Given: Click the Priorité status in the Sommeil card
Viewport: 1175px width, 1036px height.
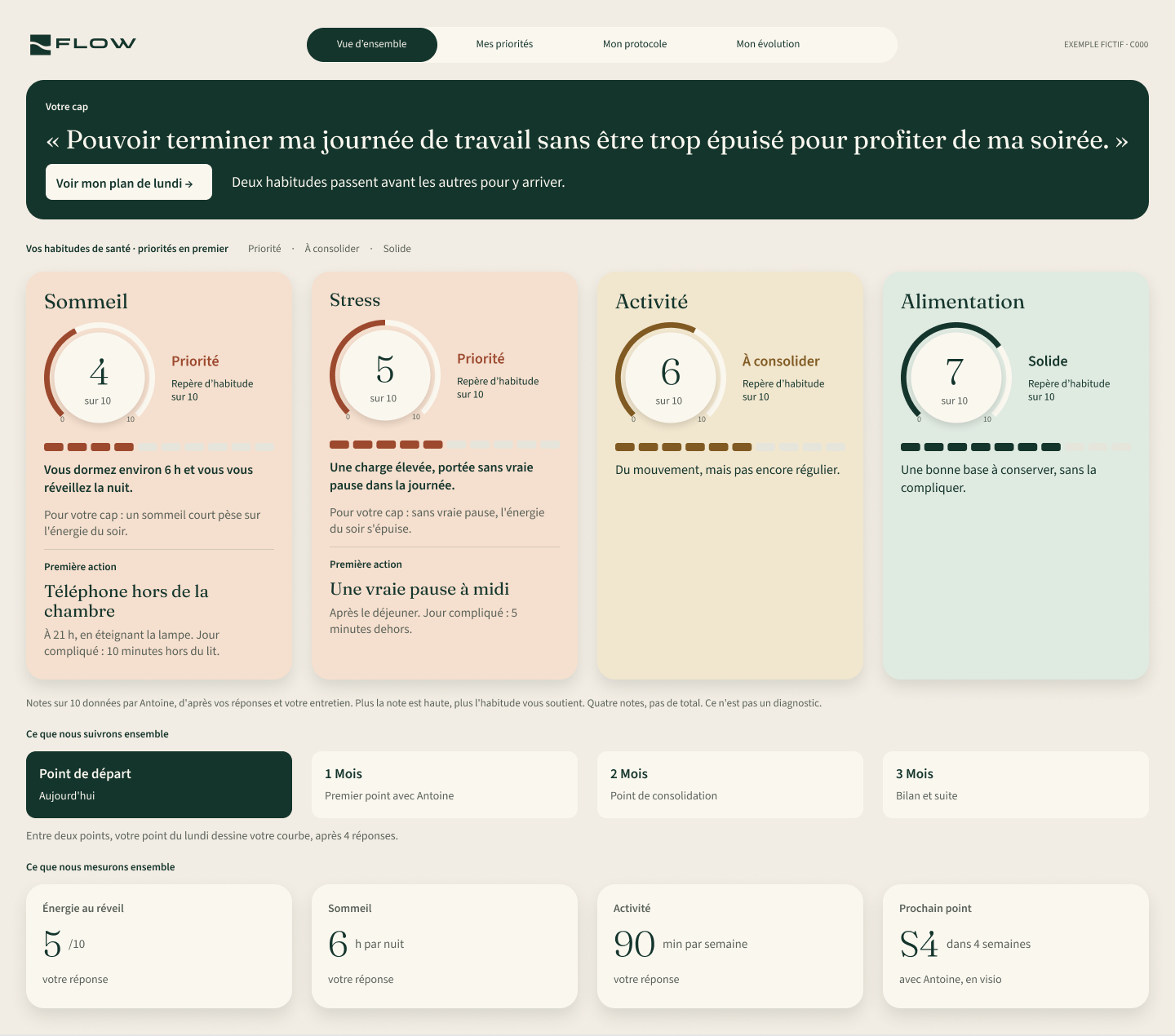Looking at the screenshot, I should tap(195, 361).
